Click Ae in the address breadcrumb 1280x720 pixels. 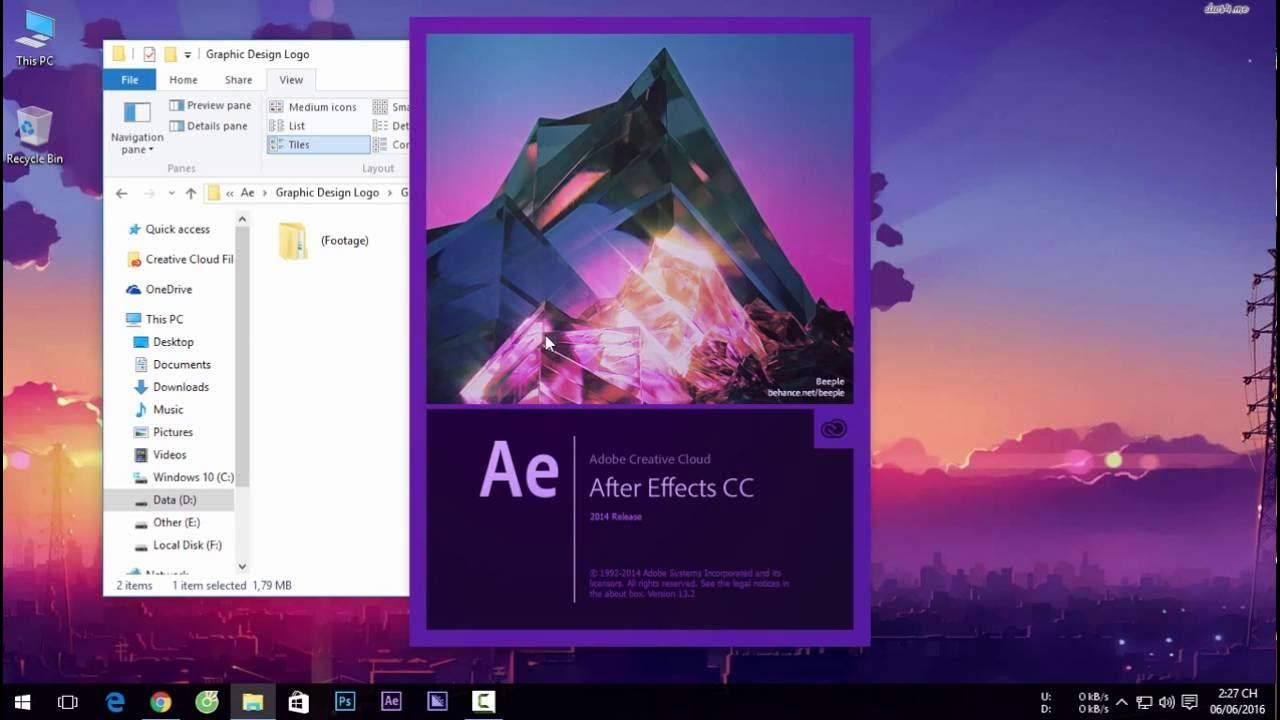(248, 193)
